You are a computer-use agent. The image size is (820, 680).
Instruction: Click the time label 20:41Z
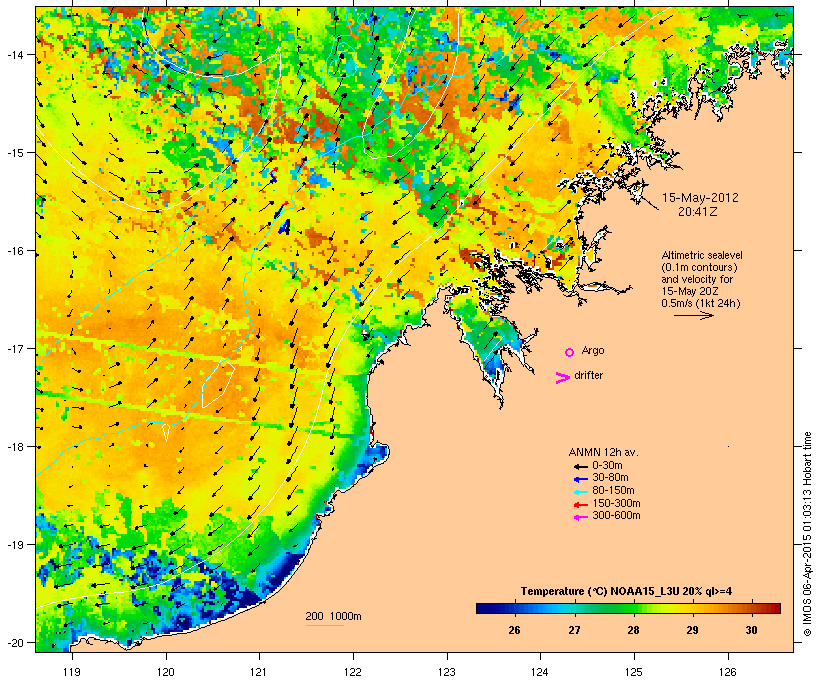pos(698,212)
